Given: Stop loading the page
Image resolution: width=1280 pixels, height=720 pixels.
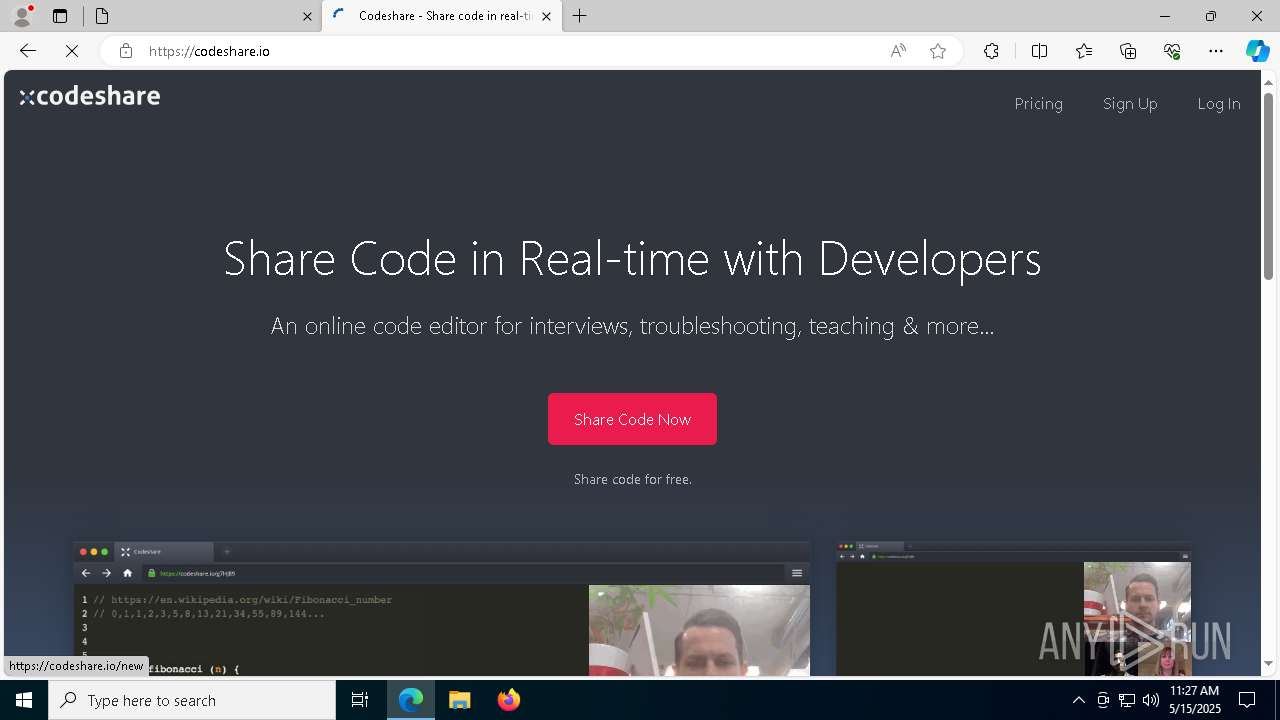Looking at the screenshot, I should click(x=72, y=51).
